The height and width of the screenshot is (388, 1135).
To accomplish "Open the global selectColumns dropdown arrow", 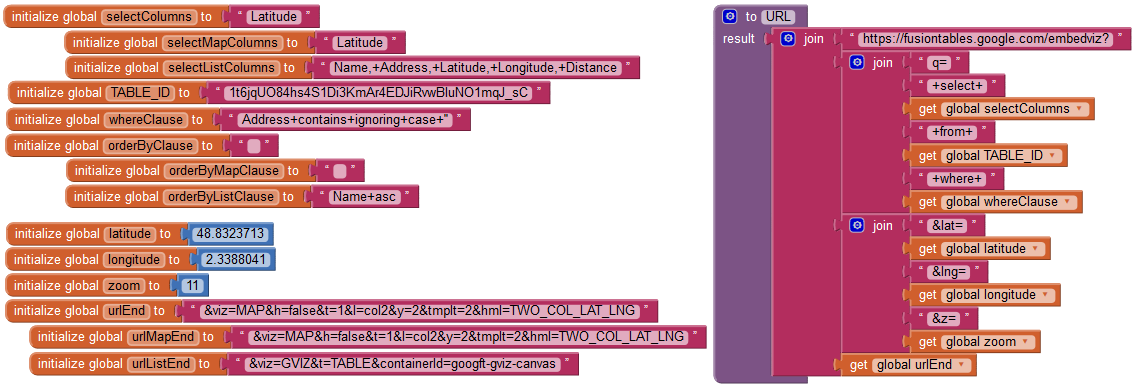I will click(1080, 109).
